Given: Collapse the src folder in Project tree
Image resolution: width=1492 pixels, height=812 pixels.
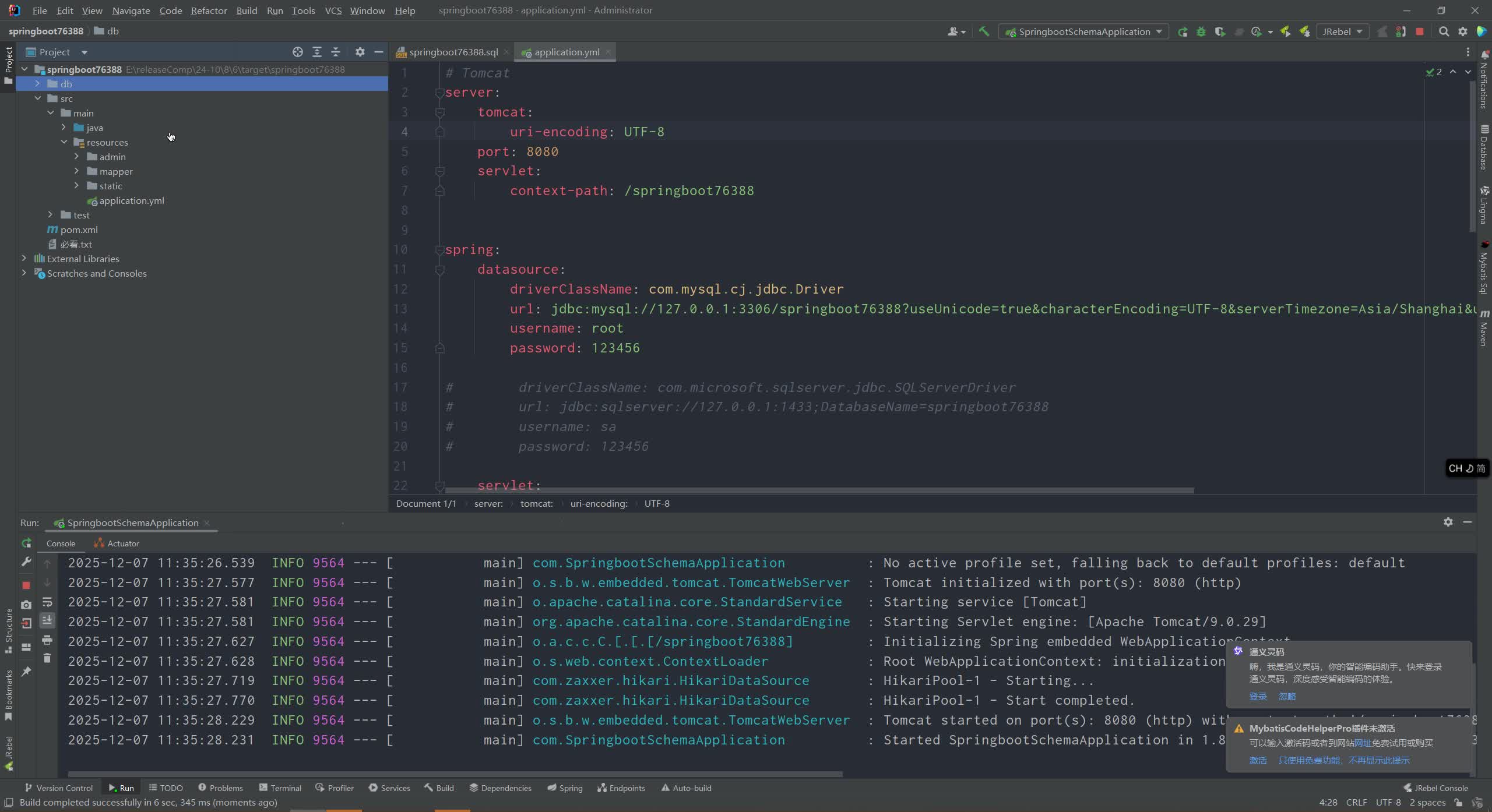Looking at the screenshot, I should (x=38, y=98).
